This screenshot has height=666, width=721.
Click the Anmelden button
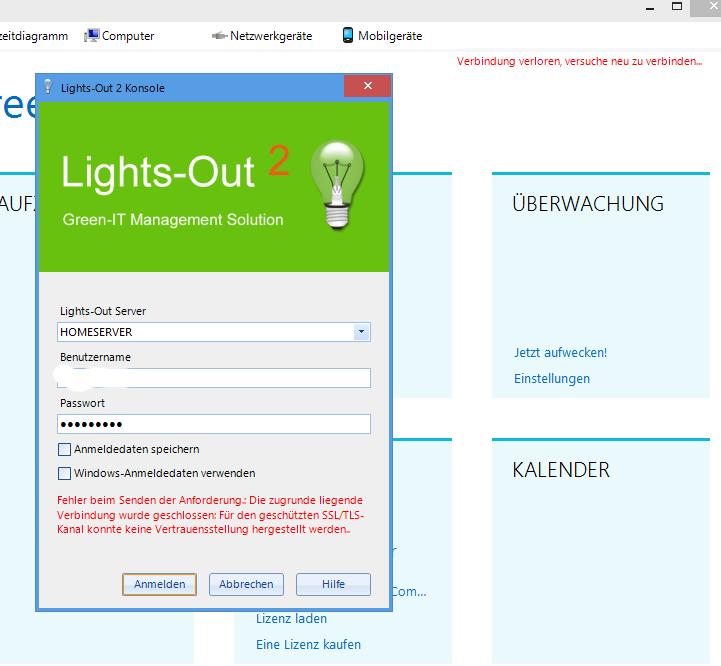pos(160,584)
